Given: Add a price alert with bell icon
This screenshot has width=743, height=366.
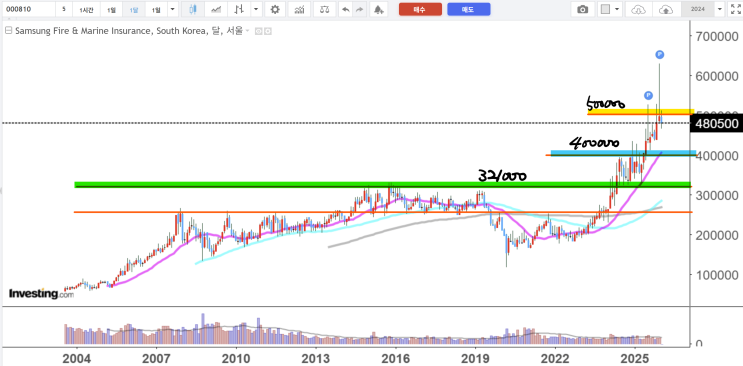Looking at the screenshot, I should [379, 9].
